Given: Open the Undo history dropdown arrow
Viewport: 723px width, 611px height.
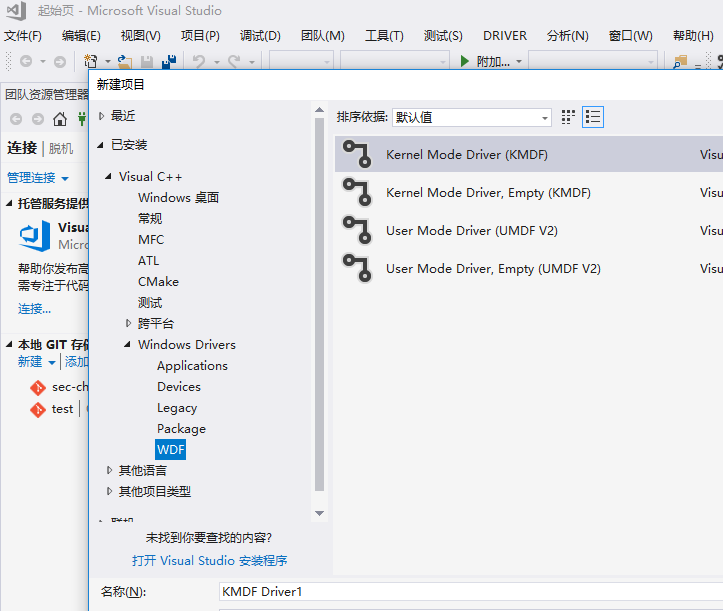Looking at the screenshot, I should [216, 62].
